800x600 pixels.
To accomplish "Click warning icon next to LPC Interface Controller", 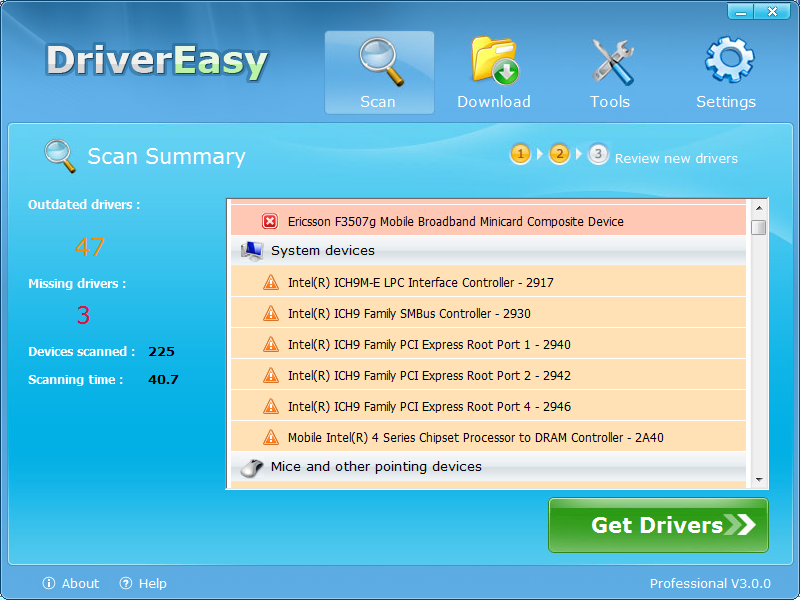I will [271, 282].
